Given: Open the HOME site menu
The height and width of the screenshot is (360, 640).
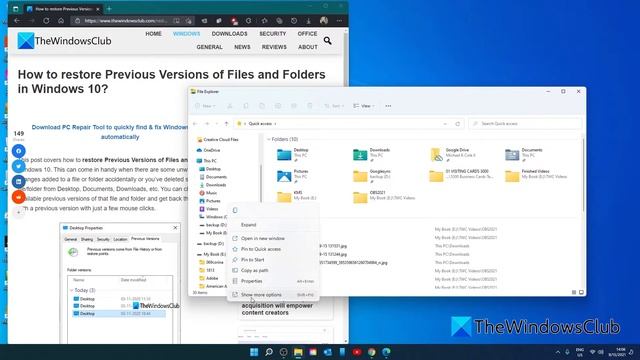Looking at the screenshot, I should coord(153,34).
